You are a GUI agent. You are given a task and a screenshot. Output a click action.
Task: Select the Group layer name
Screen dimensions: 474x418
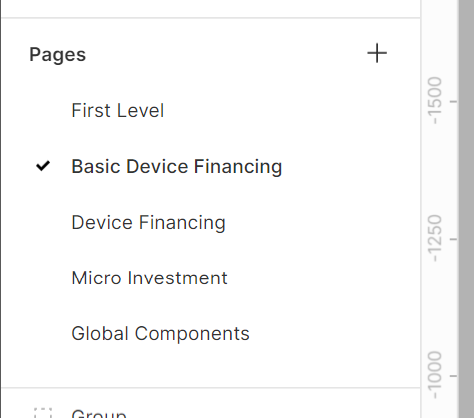point(99,413)
